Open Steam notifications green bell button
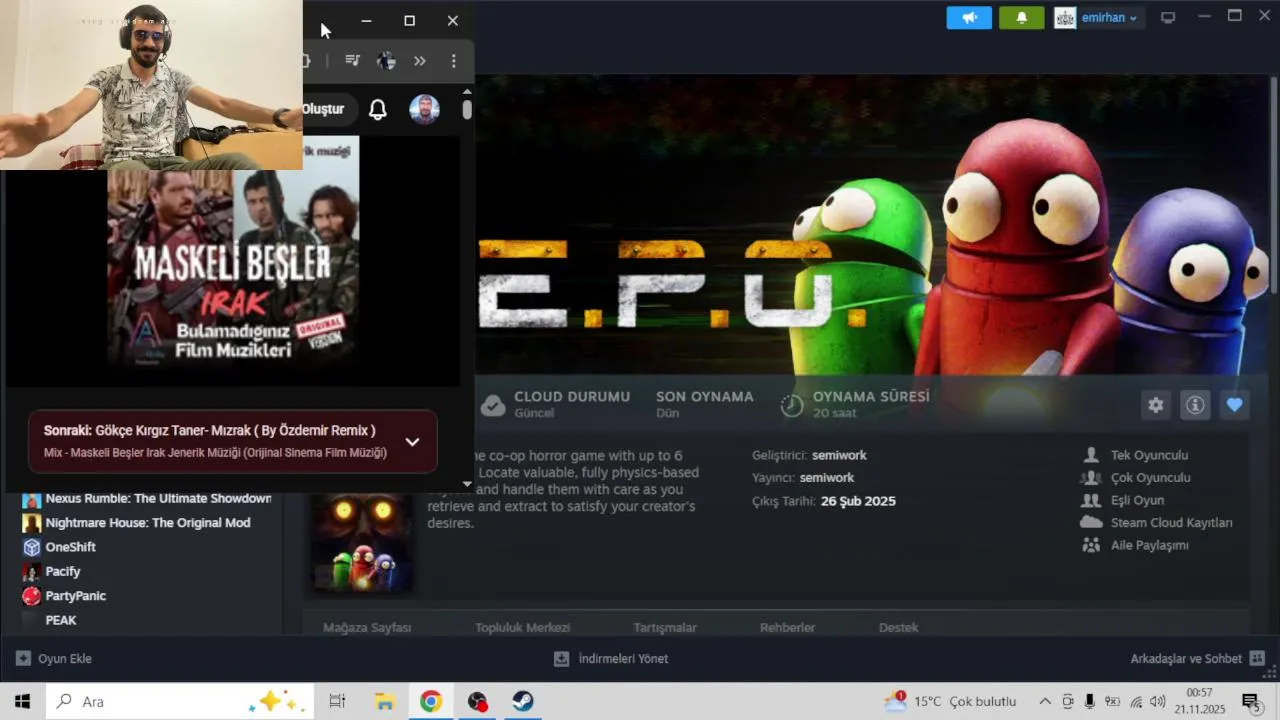This screenshot has width=1280, height=720. (x=1021, y=18)
